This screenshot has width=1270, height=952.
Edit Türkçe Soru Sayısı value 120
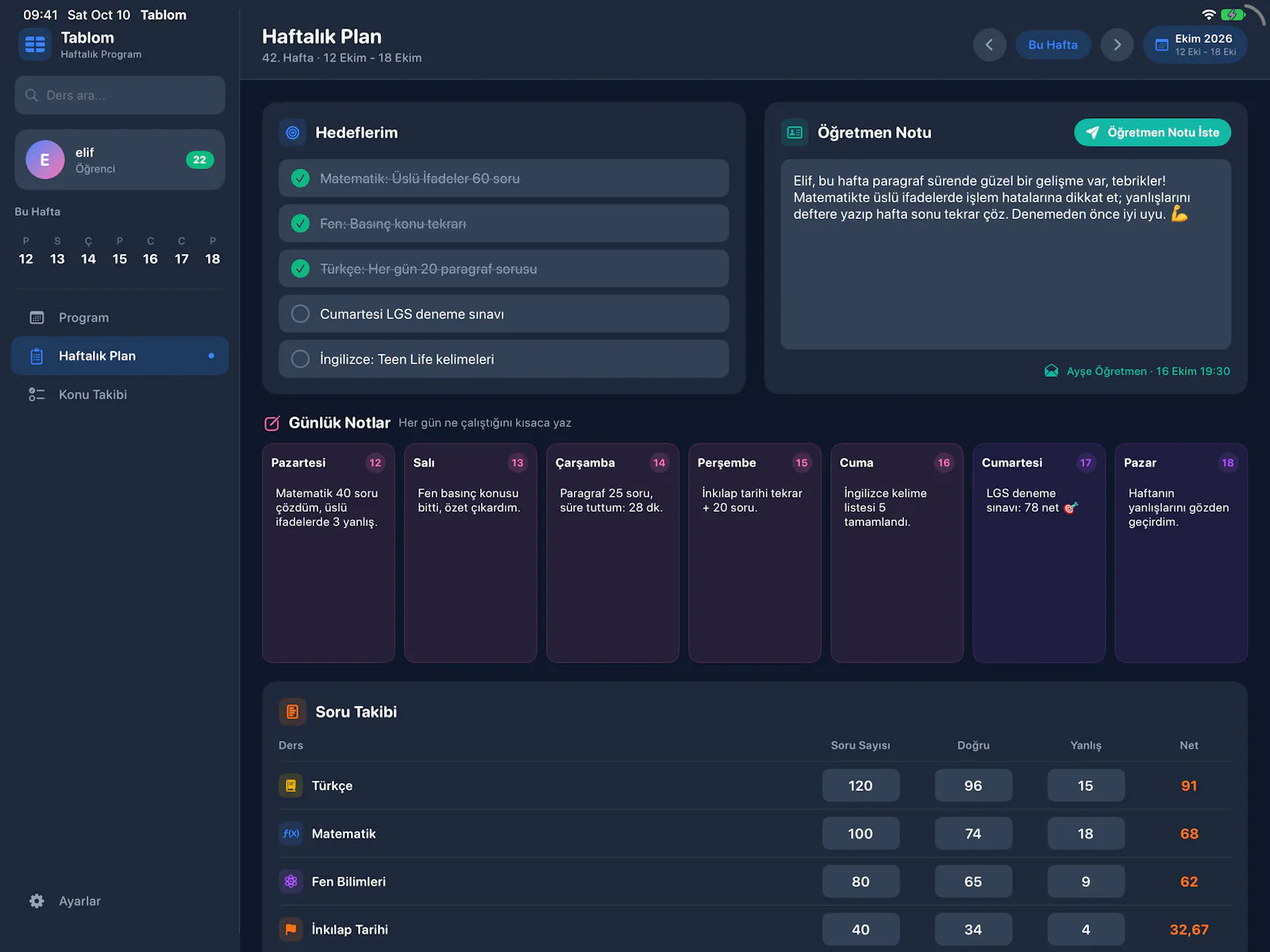point(860,785)
